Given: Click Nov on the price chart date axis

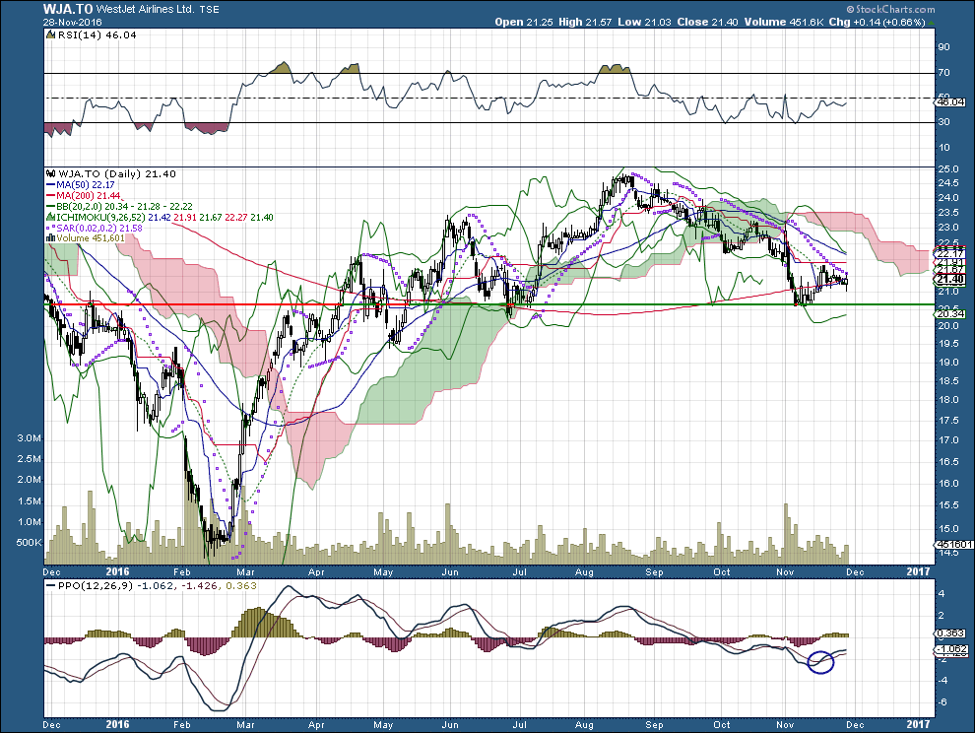Looking at the screenshot, I should (x=785, y=571).
